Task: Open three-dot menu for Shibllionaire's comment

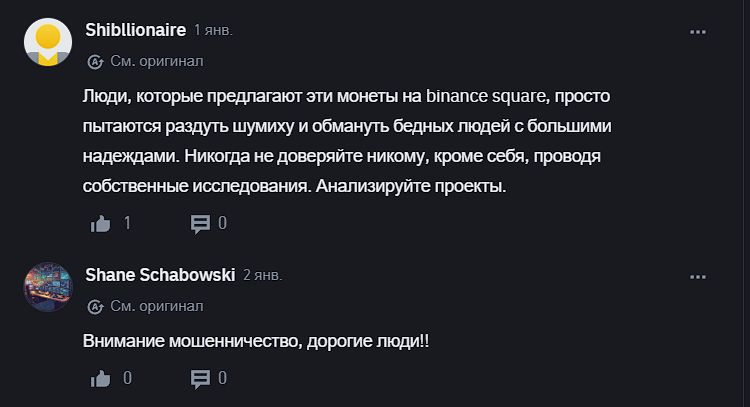Action: [x=699, y=33]
